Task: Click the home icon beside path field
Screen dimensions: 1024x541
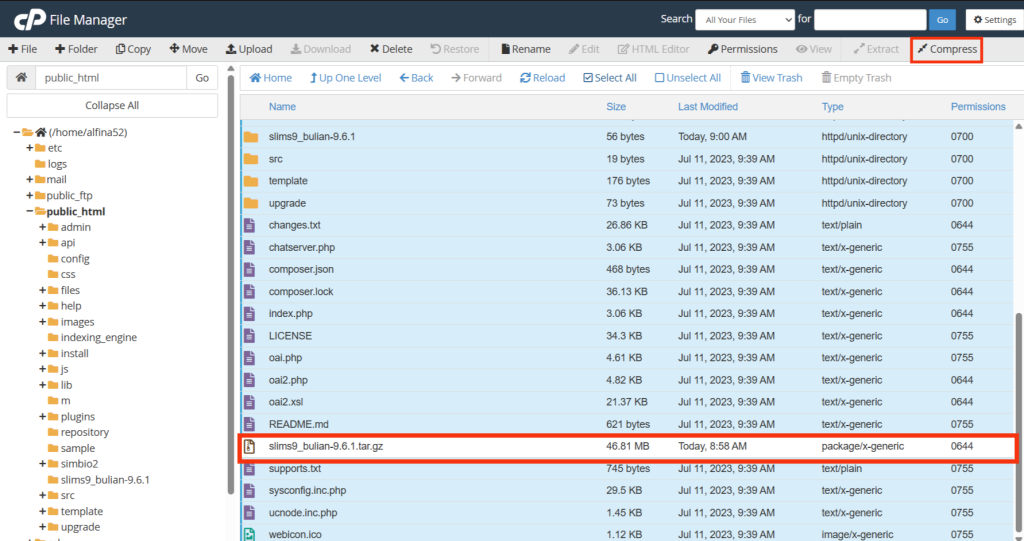Action: 21,78
